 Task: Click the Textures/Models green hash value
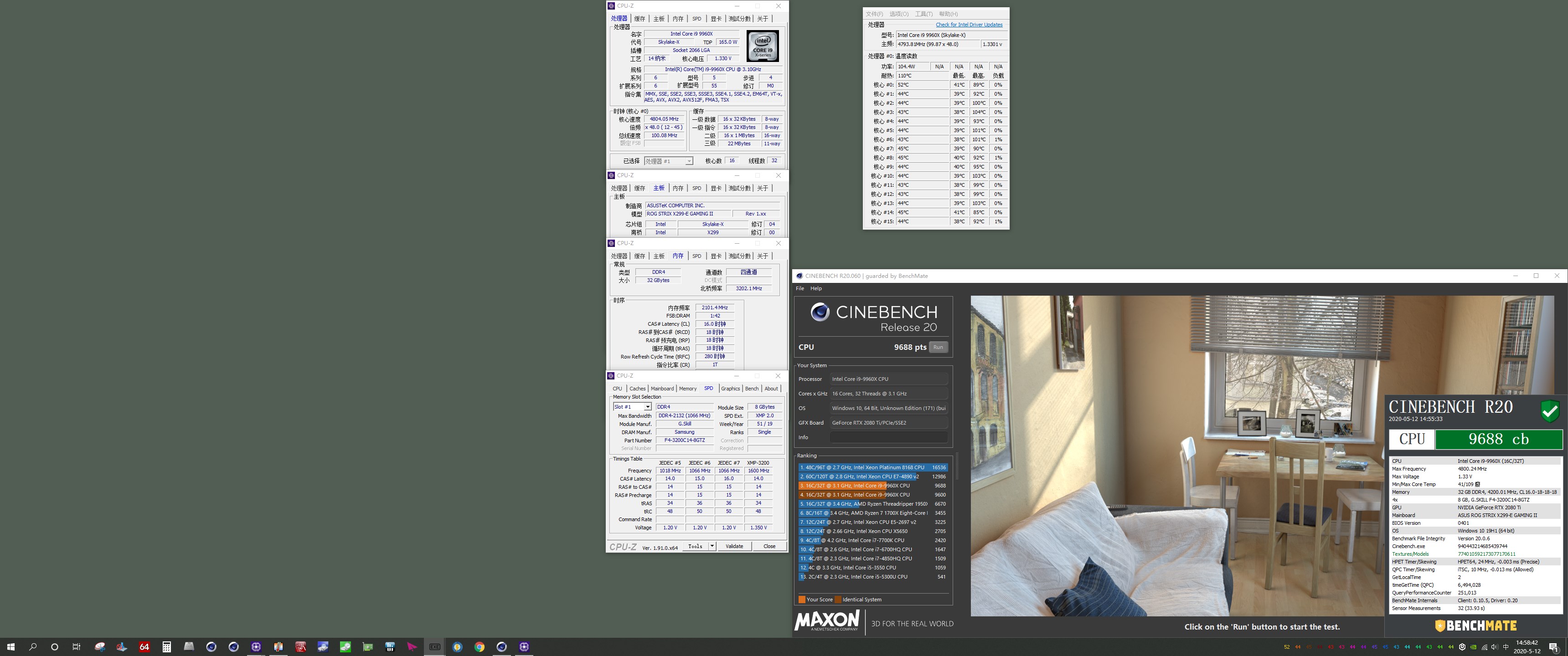[x=1486, y=554]
